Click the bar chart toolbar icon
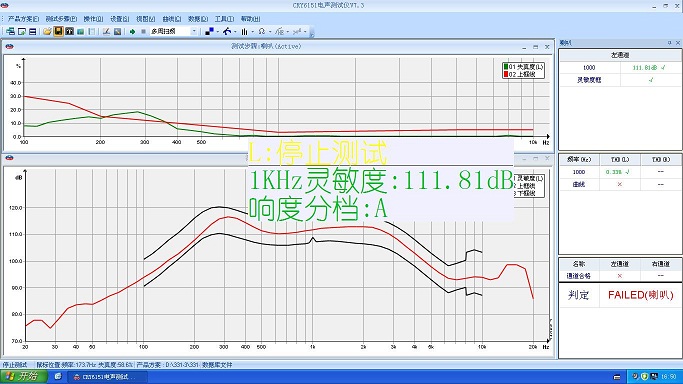 pyautogui.click(x=244, y=31)
